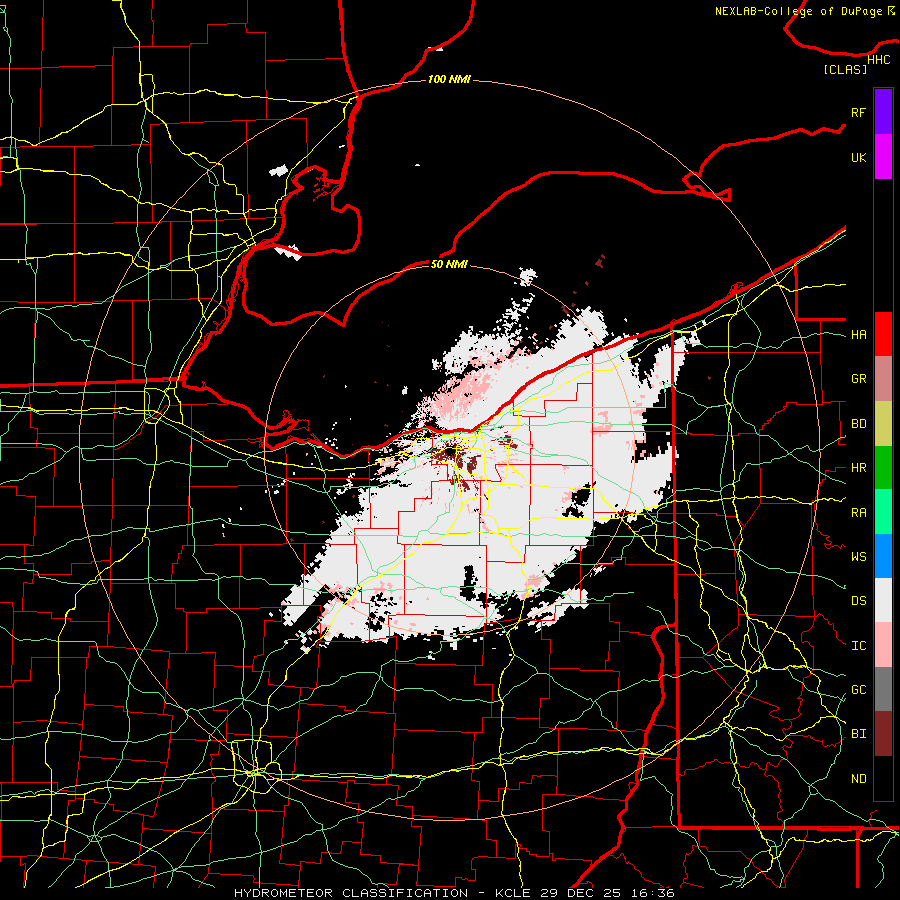Click the HA red legend swatch
The image size is (900, 900).
(x=883, y=334)
